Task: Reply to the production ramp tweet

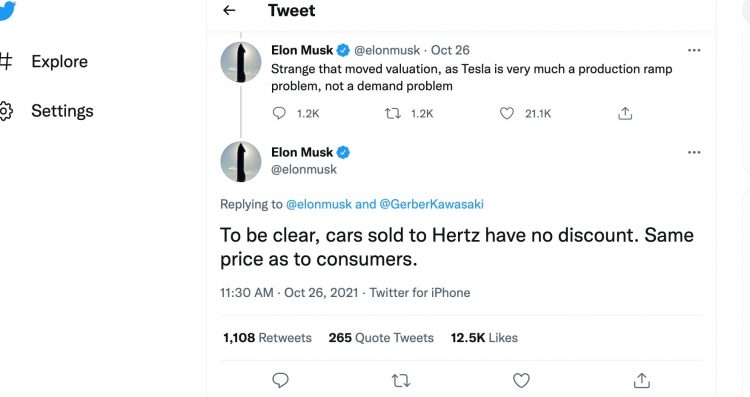Action: click(x=279, y=113)
